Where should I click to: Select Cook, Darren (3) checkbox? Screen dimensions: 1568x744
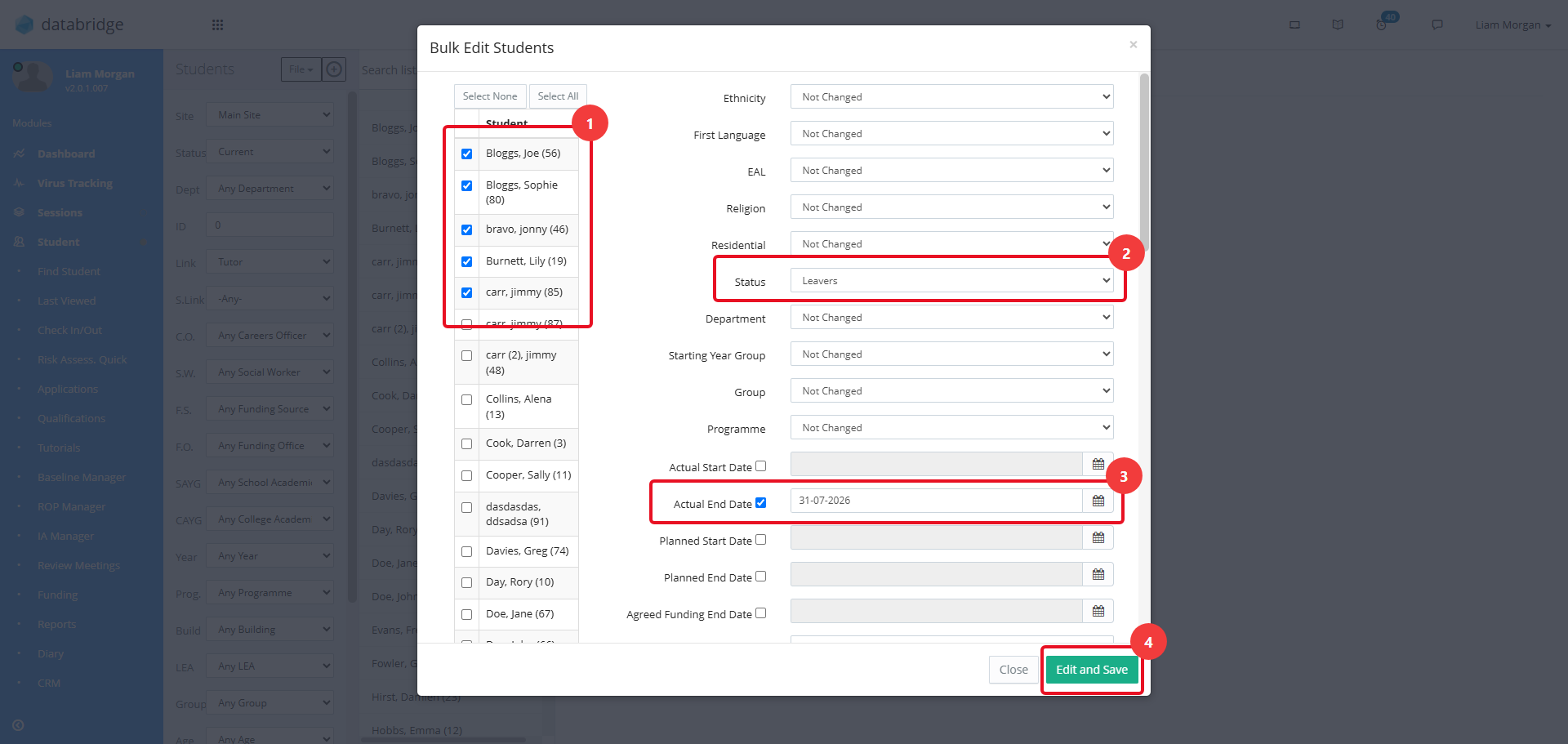click(466, 443)
